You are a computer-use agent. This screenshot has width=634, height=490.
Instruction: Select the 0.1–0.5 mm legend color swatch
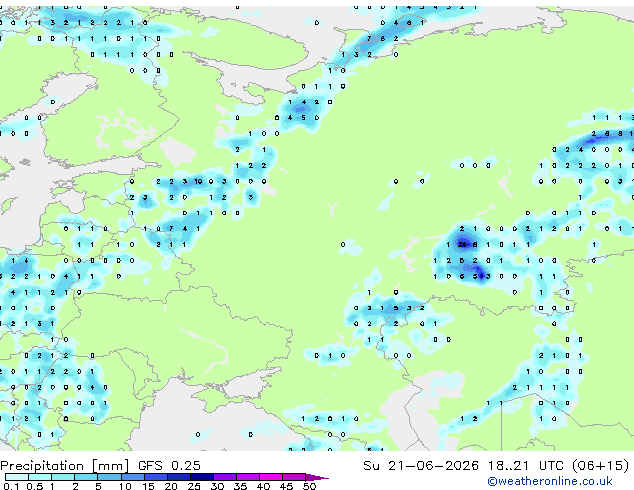click(17, 477)
